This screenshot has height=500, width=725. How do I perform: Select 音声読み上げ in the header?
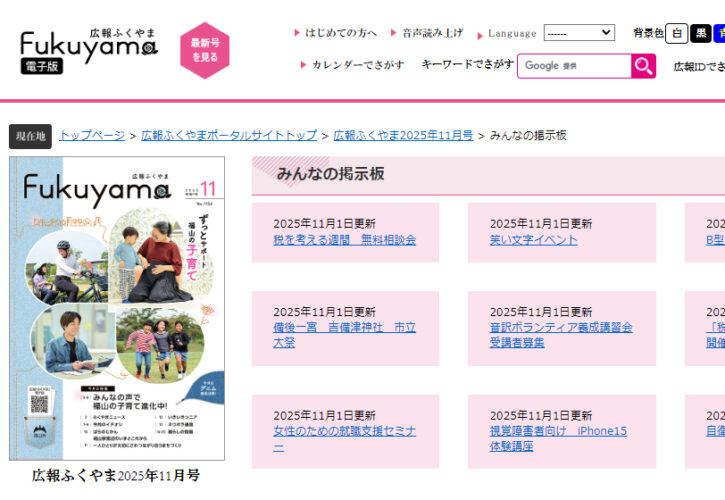pos(427,33)
